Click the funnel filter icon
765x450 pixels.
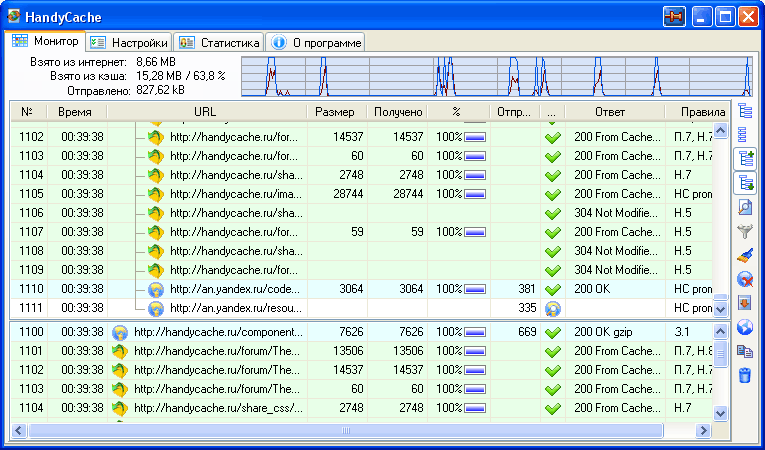pos(745,231)
